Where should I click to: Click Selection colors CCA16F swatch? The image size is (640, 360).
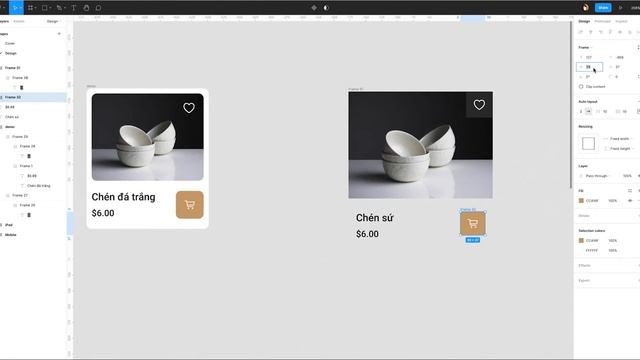pos(581,240)
